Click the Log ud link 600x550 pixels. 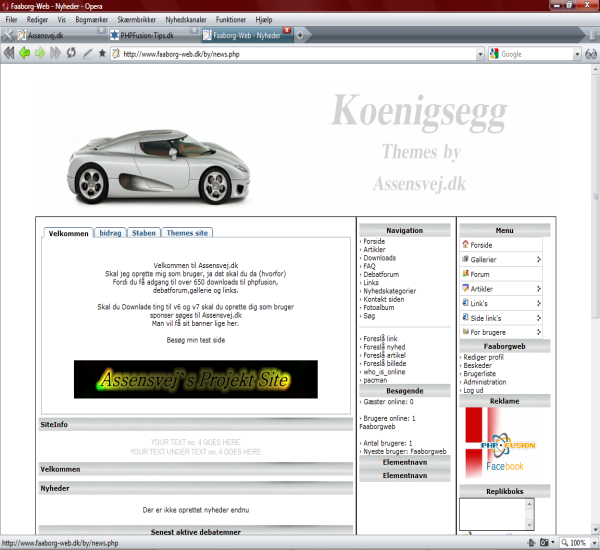click(473, 390)
